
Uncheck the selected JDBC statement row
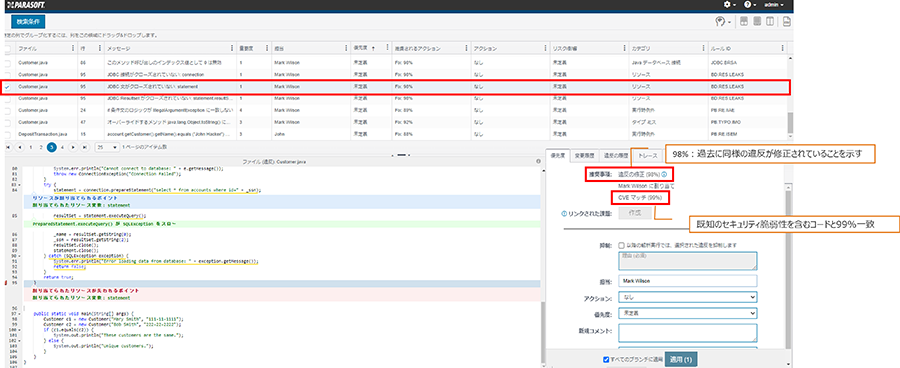click(7, 87)
